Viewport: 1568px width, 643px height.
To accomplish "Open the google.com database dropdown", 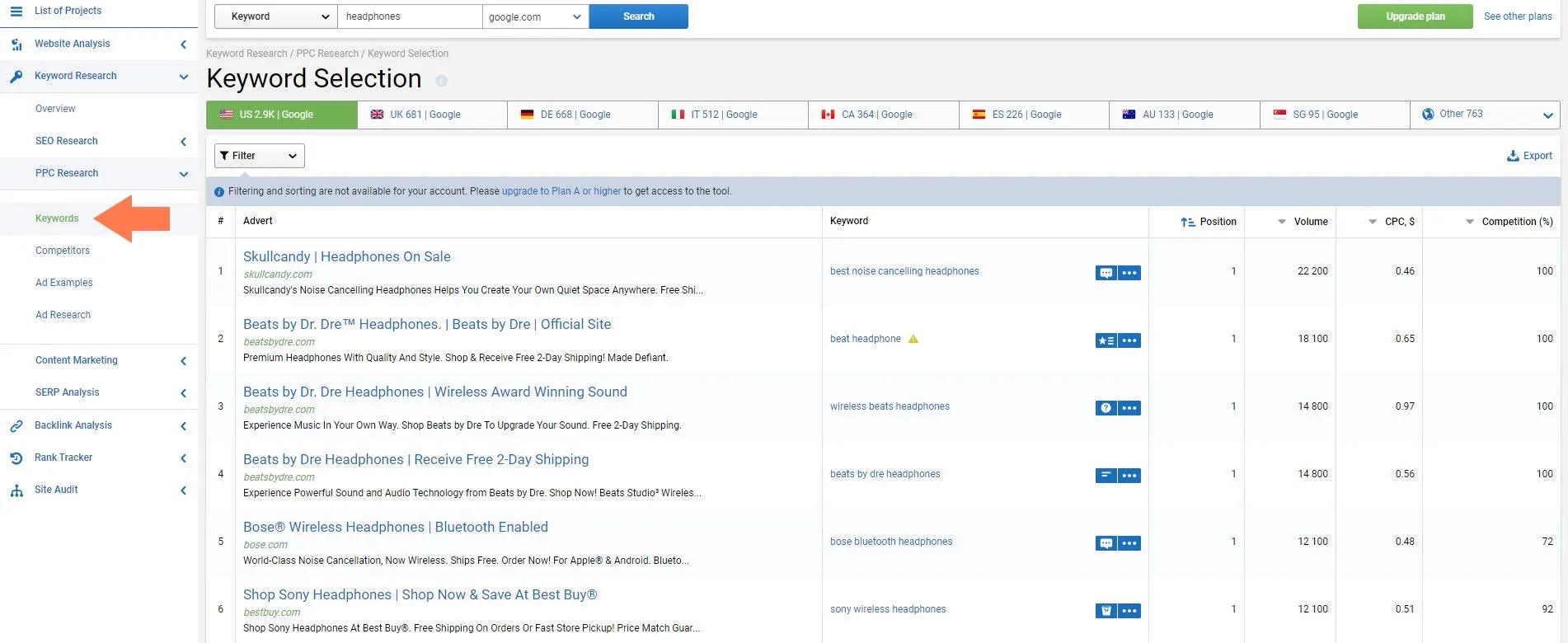I will (535, 16).
